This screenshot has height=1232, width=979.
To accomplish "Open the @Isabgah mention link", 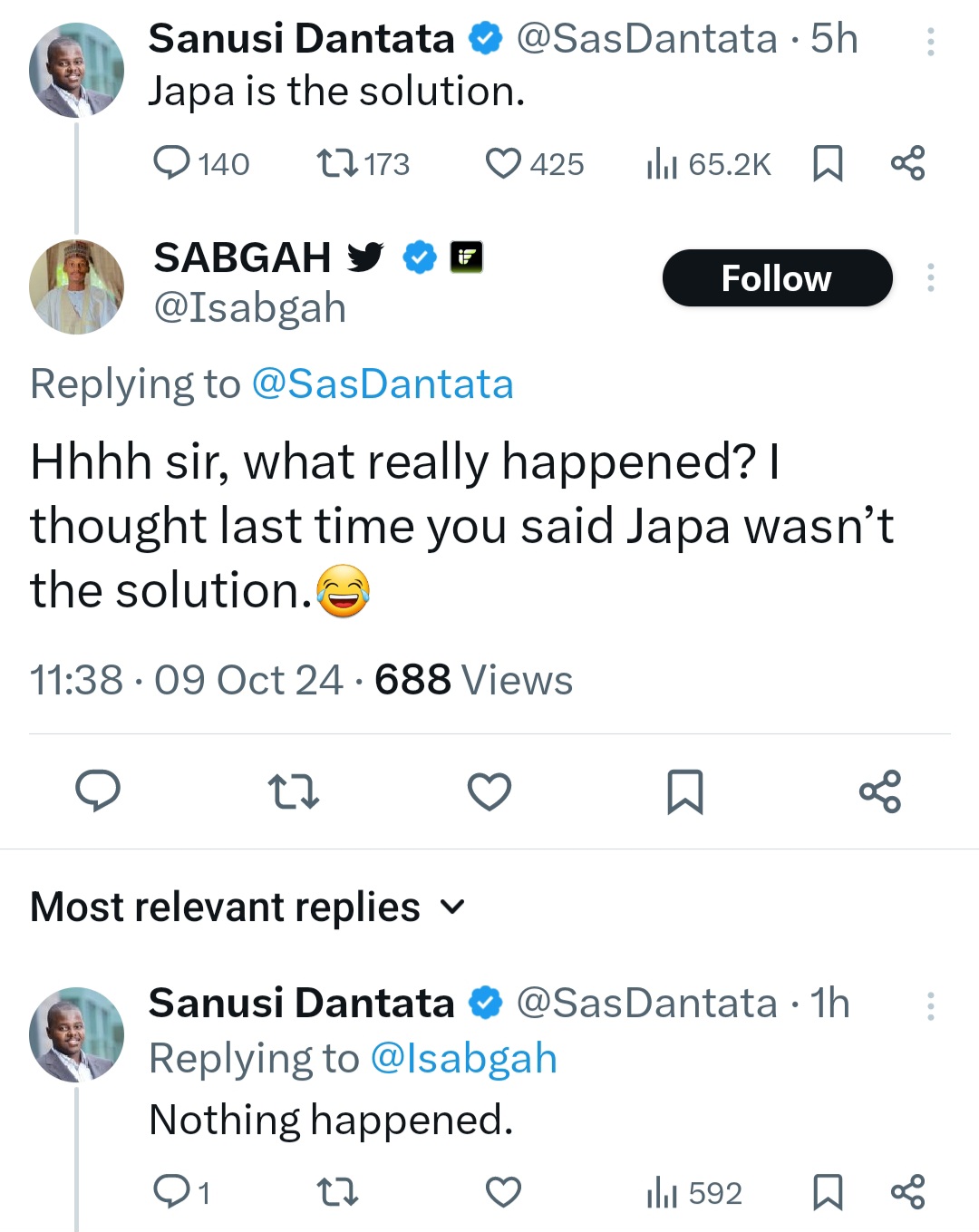I will pyautogui.click(x=463, y=1059).
